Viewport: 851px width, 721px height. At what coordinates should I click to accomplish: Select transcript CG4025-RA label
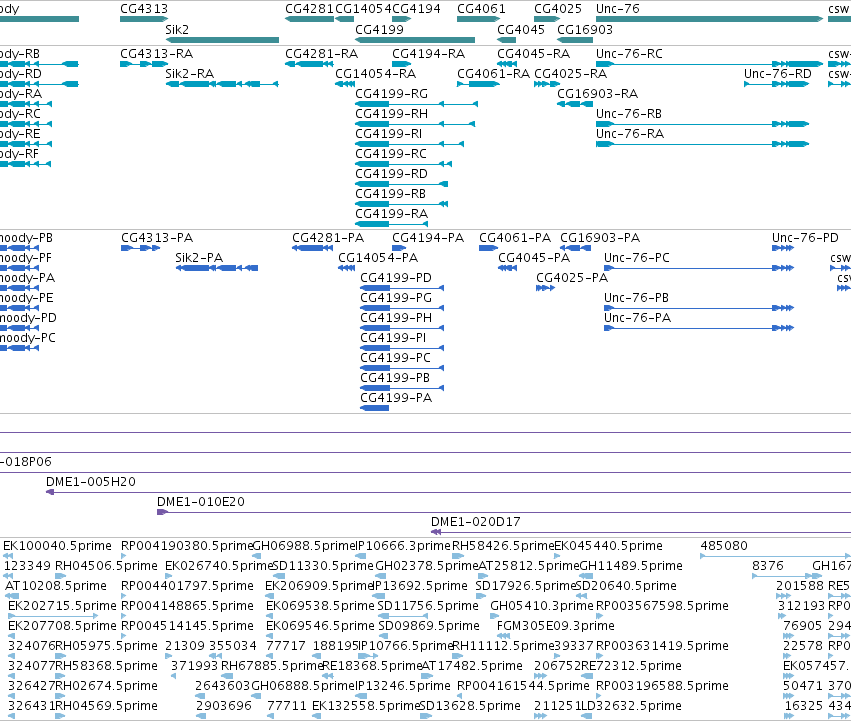[x=570, y=74]
